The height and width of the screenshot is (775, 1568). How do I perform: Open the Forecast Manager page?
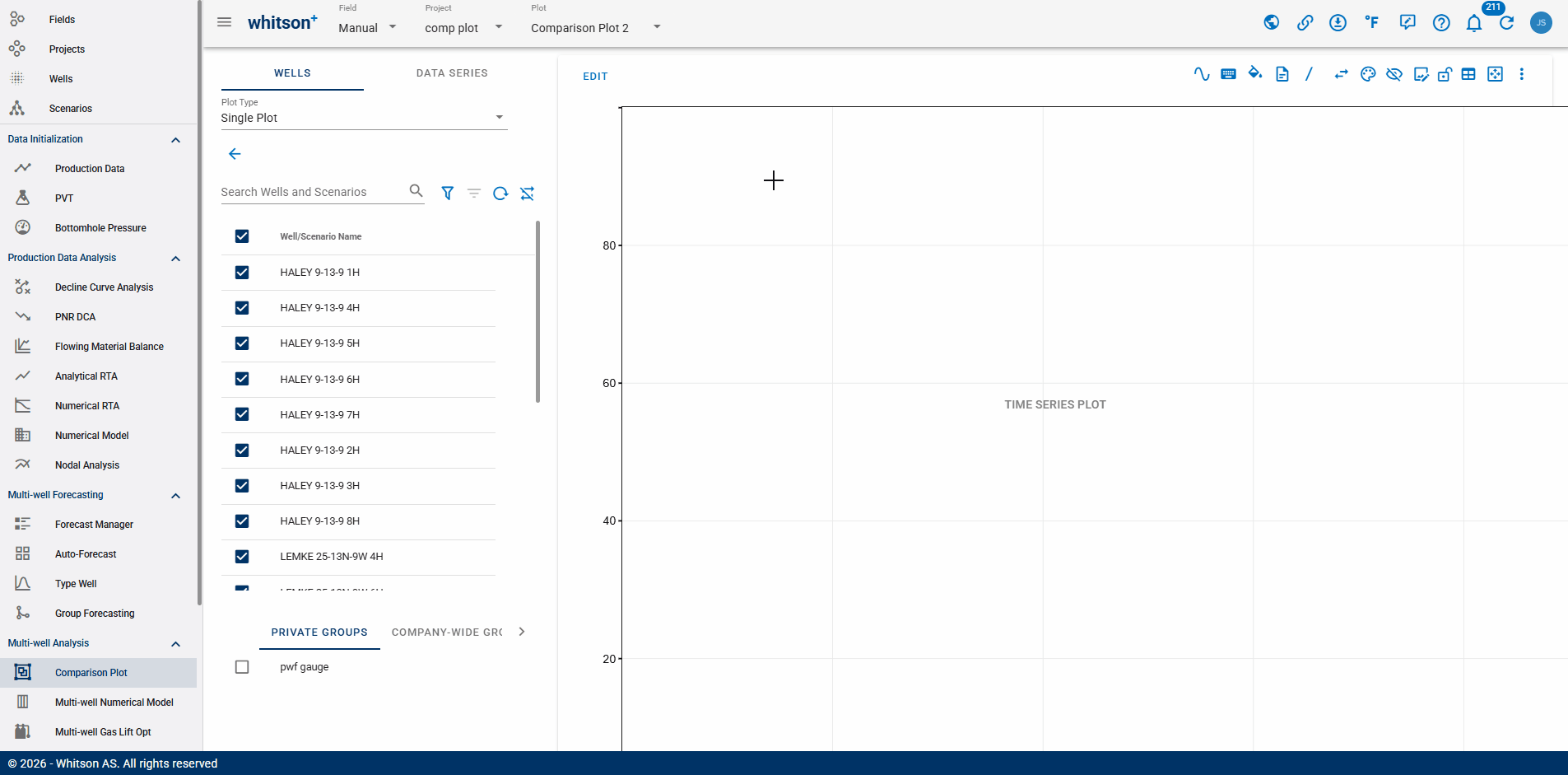click(x=94, y=525)
